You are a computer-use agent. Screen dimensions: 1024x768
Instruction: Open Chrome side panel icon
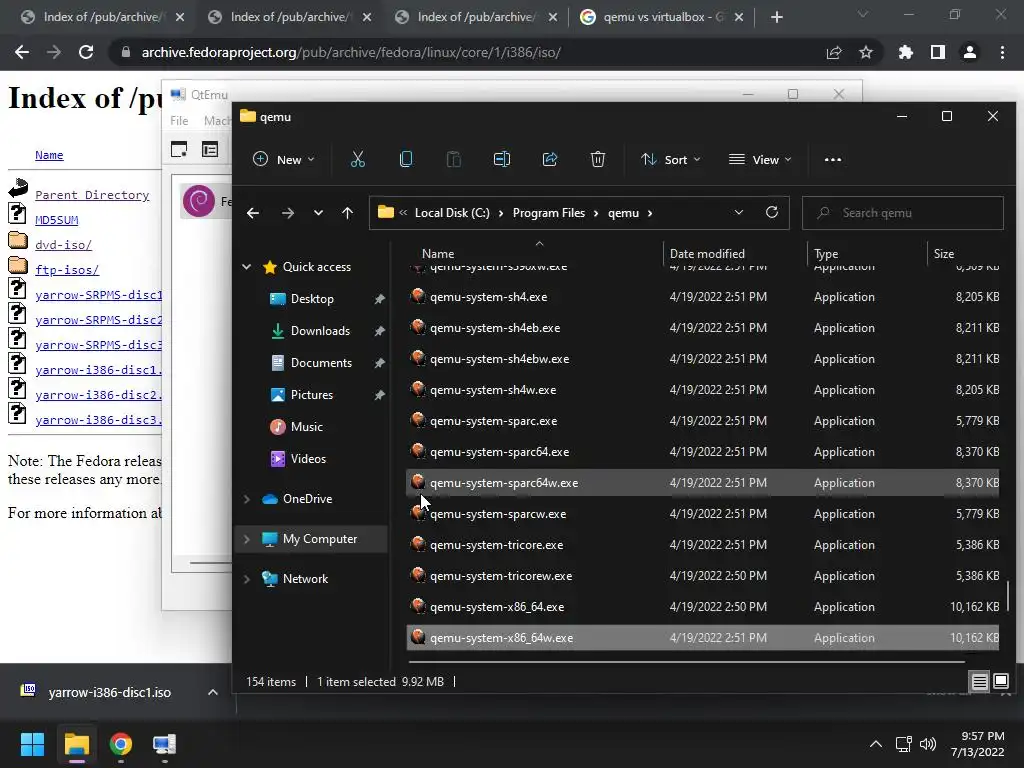point(938,52)
